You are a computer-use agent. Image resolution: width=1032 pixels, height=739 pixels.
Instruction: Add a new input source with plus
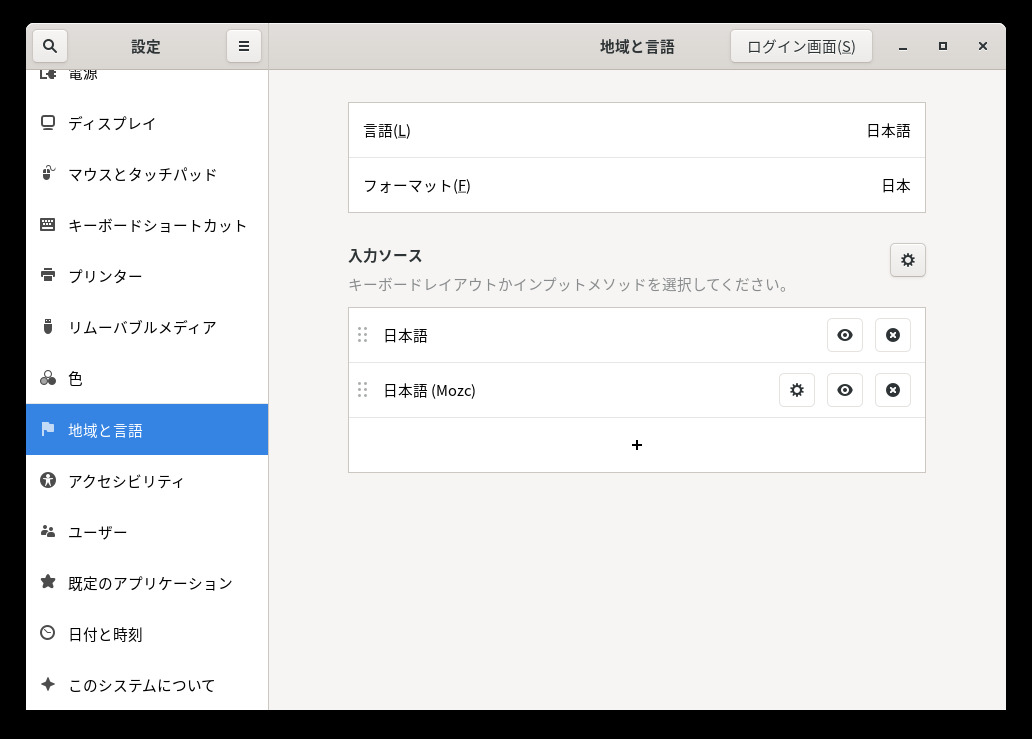pos(636,445)
